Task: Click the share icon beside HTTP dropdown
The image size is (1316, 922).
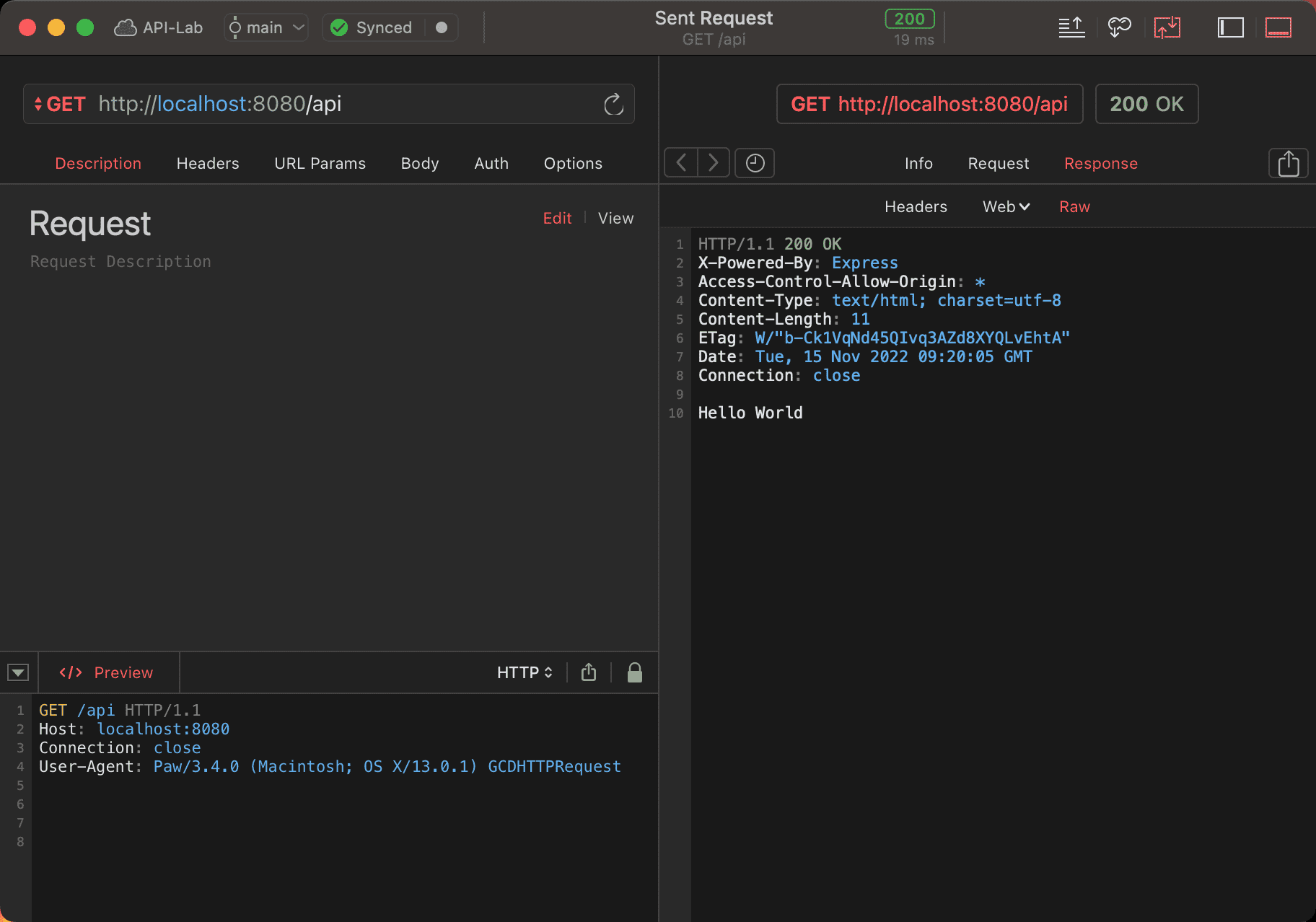Action: pyautogui.click(x=589, y=672)
